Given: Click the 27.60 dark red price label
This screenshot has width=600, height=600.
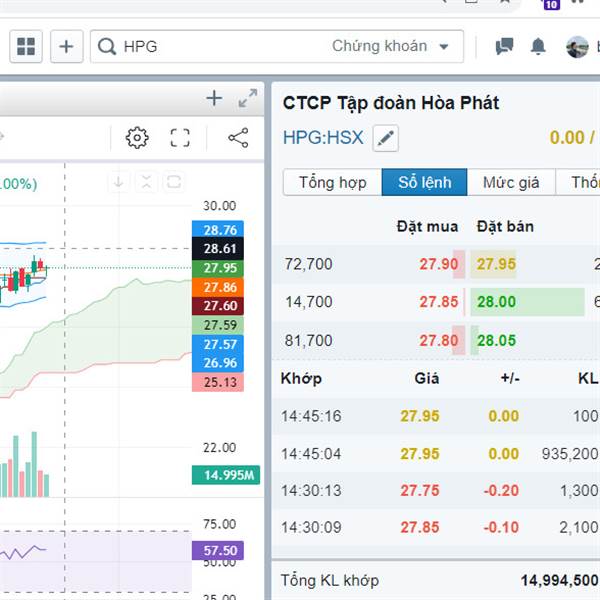Looking at the screenshot, I should [x=218, y=306].
